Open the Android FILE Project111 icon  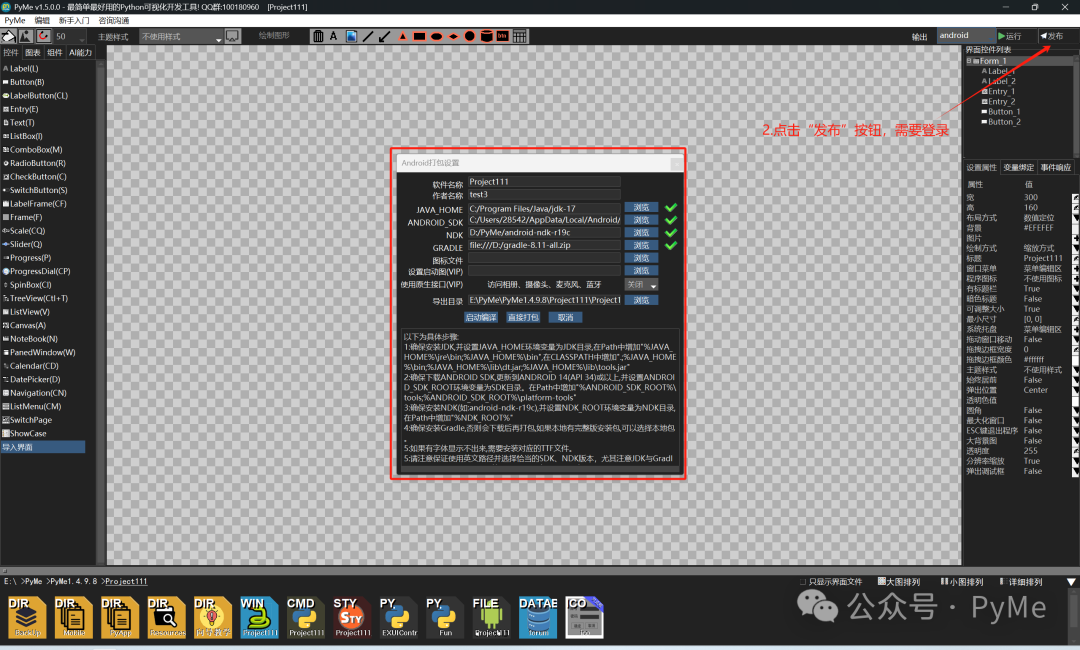coord(492,617)
